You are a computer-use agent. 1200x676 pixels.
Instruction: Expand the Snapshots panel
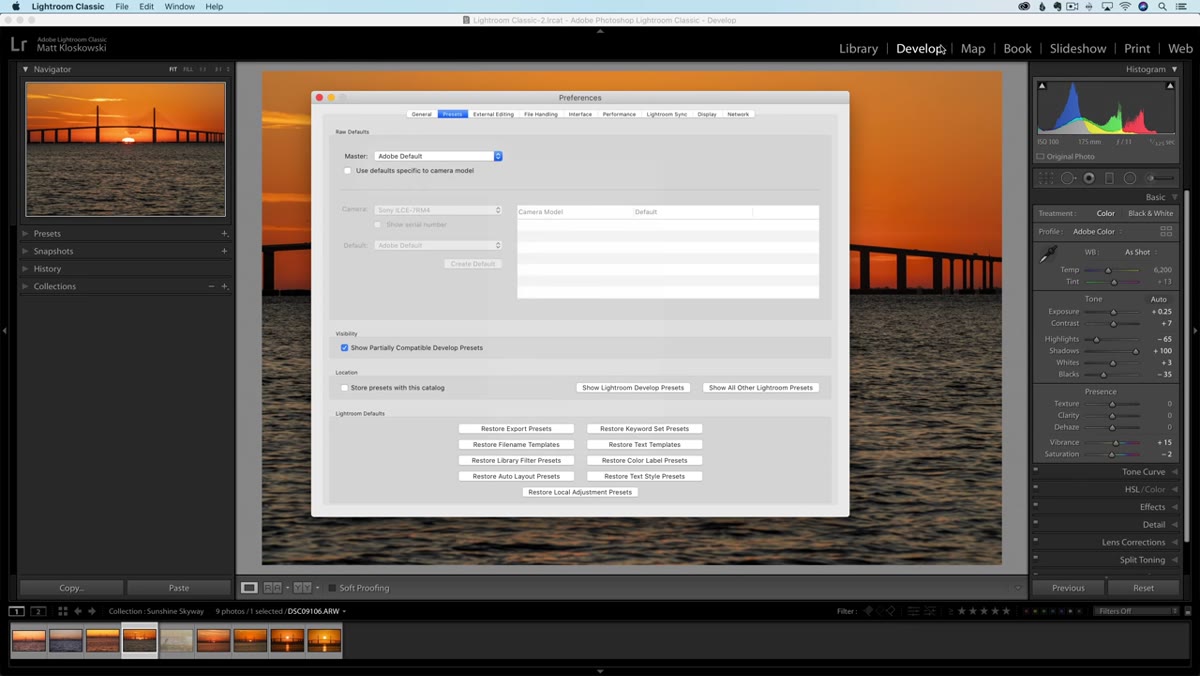coord(26,251)
